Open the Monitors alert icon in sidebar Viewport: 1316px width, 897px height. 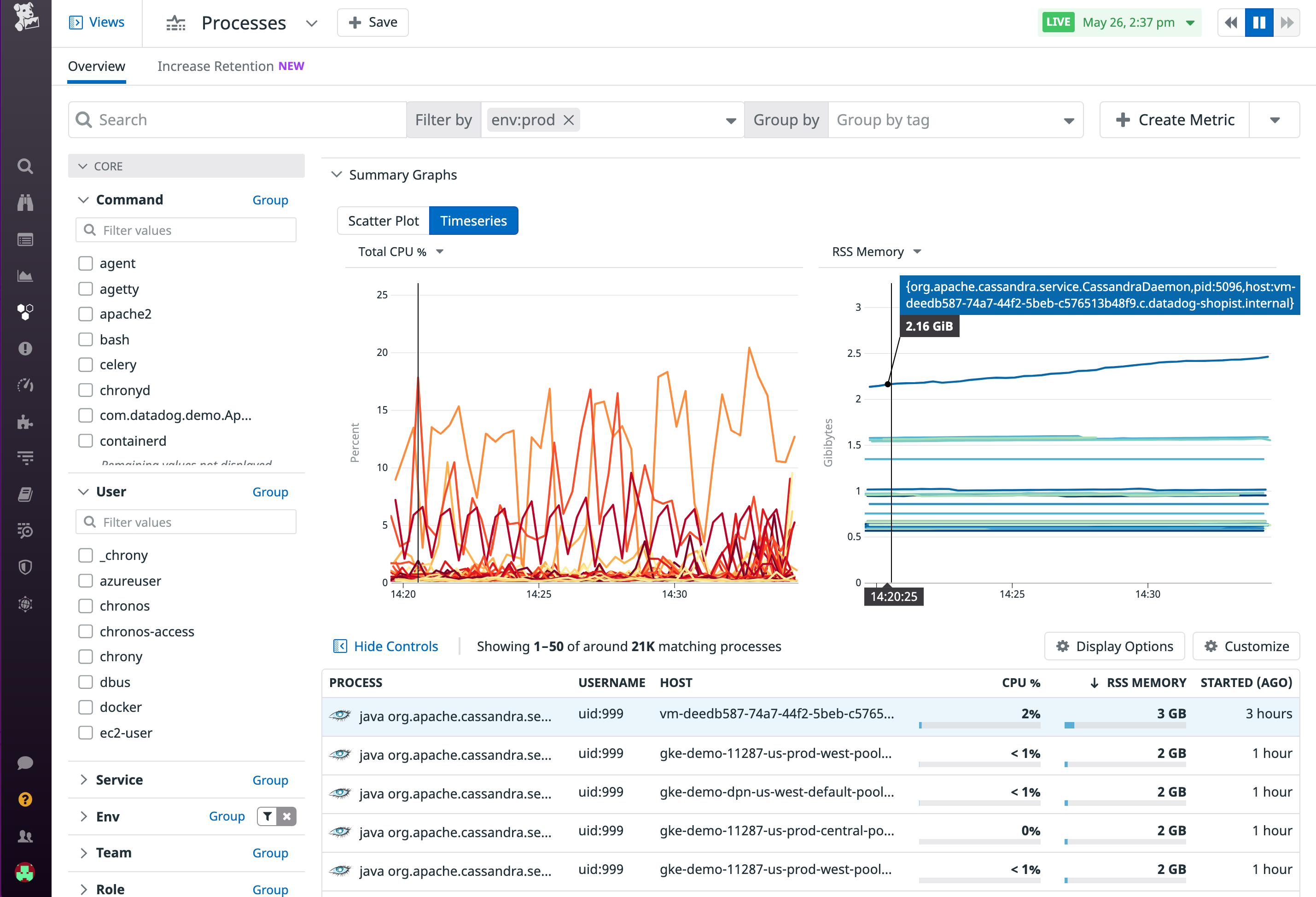coord(25,348)
